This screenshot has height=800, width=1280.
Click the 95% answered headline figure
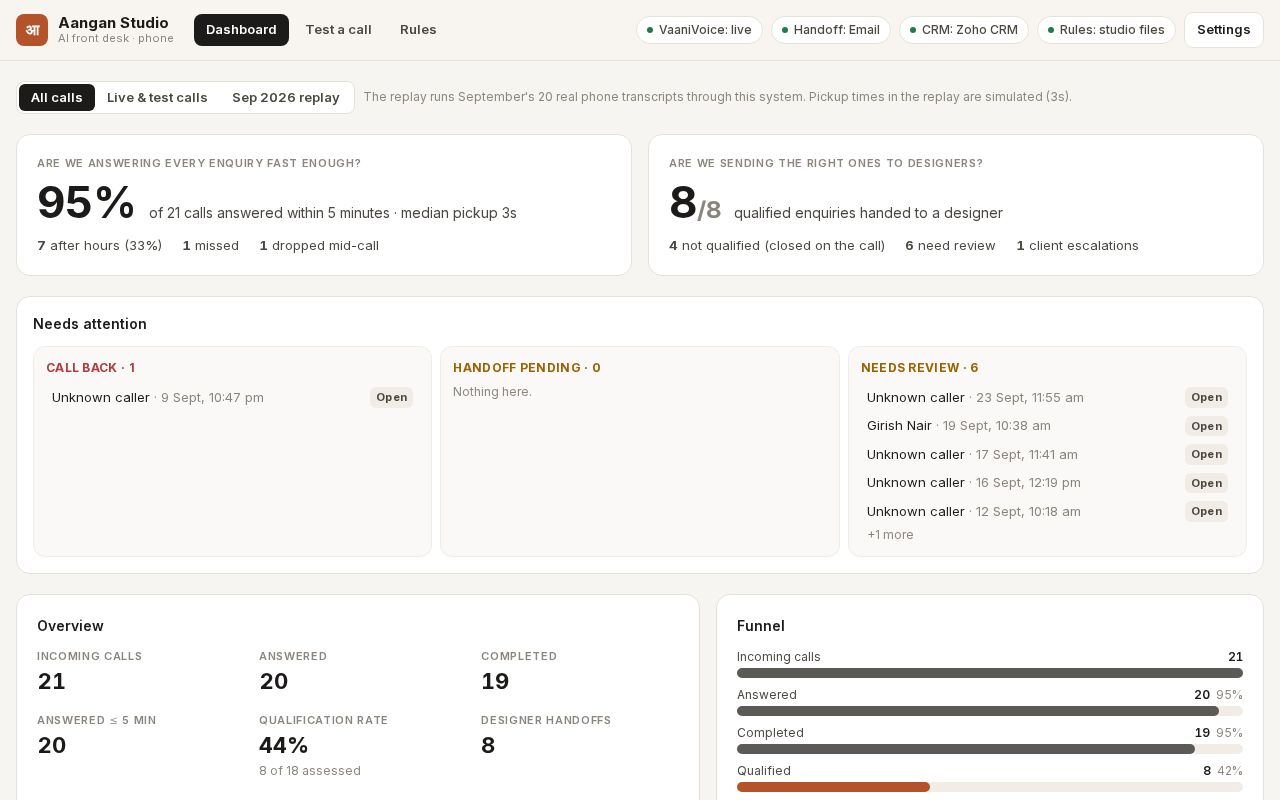coord(86,203)
